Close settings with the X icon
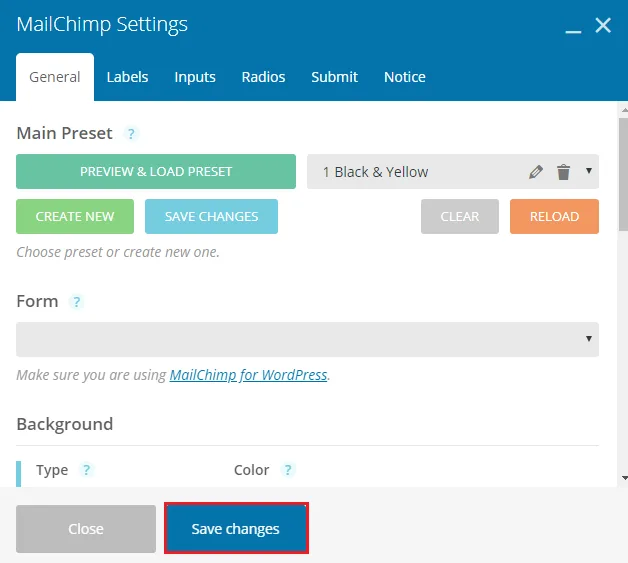Screen dimensions: 628x563 pyautogui.click(x=603, y=25)
